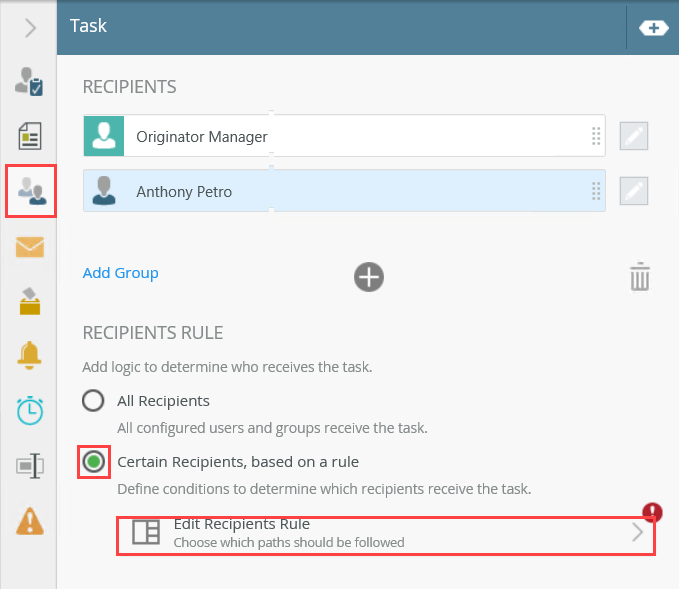Open the Form tab icon
This screenshot has width=679, height=589.
[x=30, y=136]
